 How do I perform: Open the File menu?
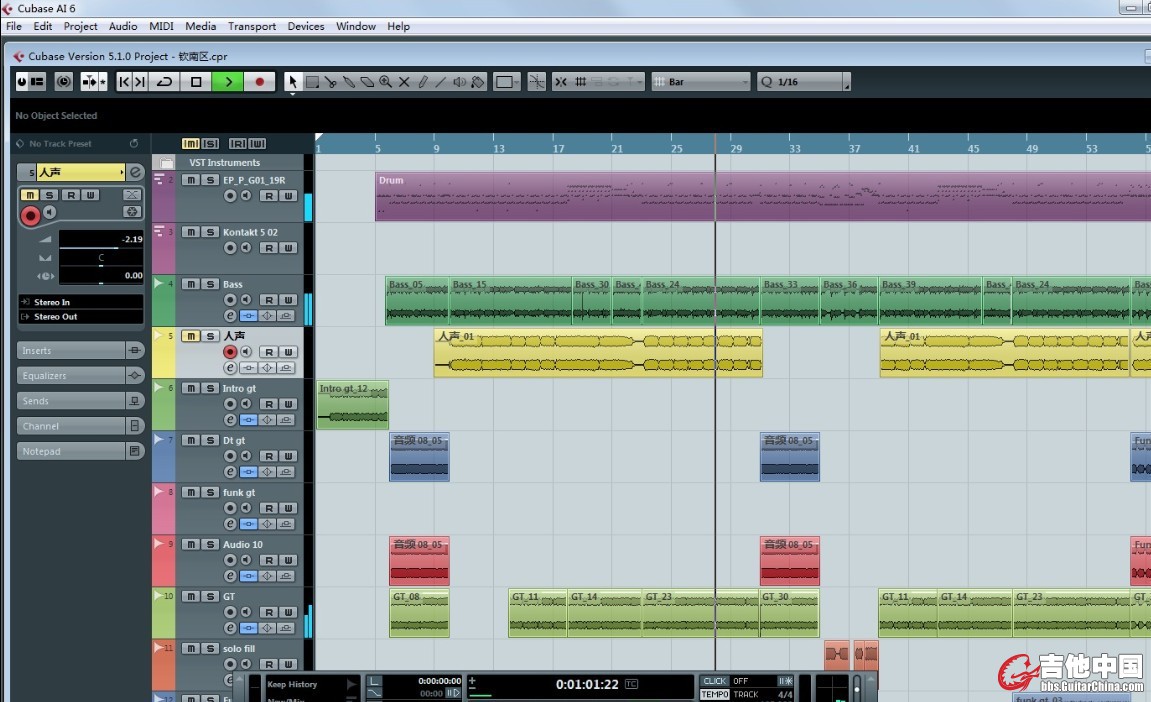coord(14,26)
